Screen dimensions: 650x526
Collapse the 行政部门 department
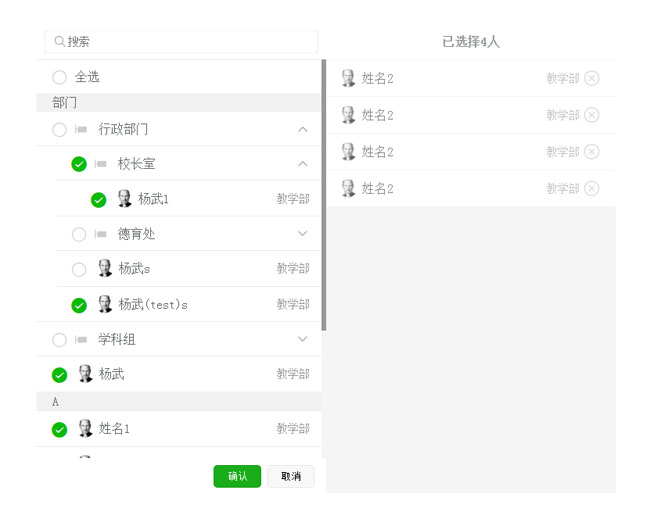pyautogui.click(x=303, y=130)
